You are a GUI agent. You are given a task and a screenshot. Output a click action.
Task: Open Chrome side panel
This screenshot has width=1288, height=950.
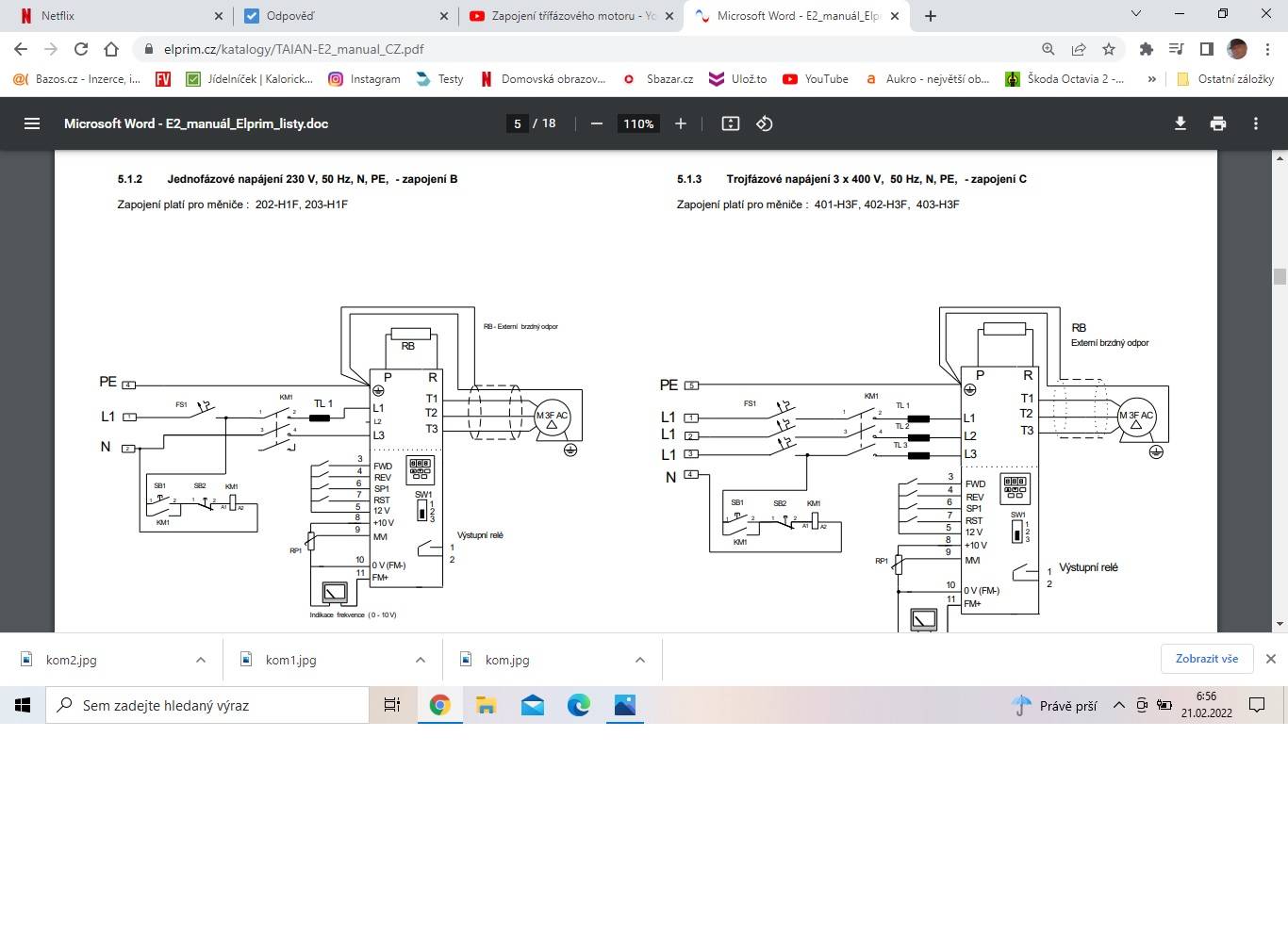[x=1206, y=49]
